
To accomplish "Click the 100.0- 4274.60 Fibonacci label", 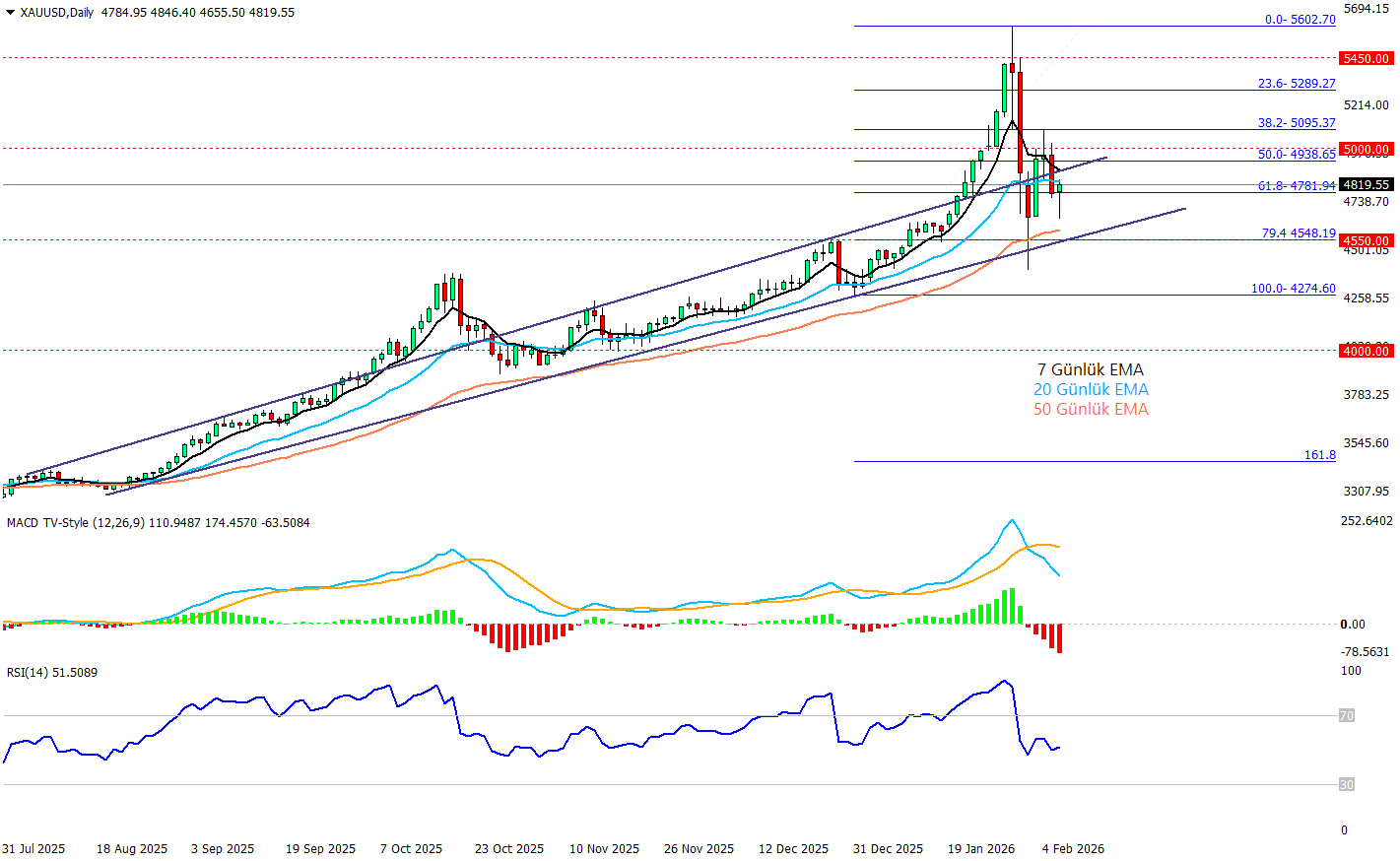I will tap(1293, 289).
